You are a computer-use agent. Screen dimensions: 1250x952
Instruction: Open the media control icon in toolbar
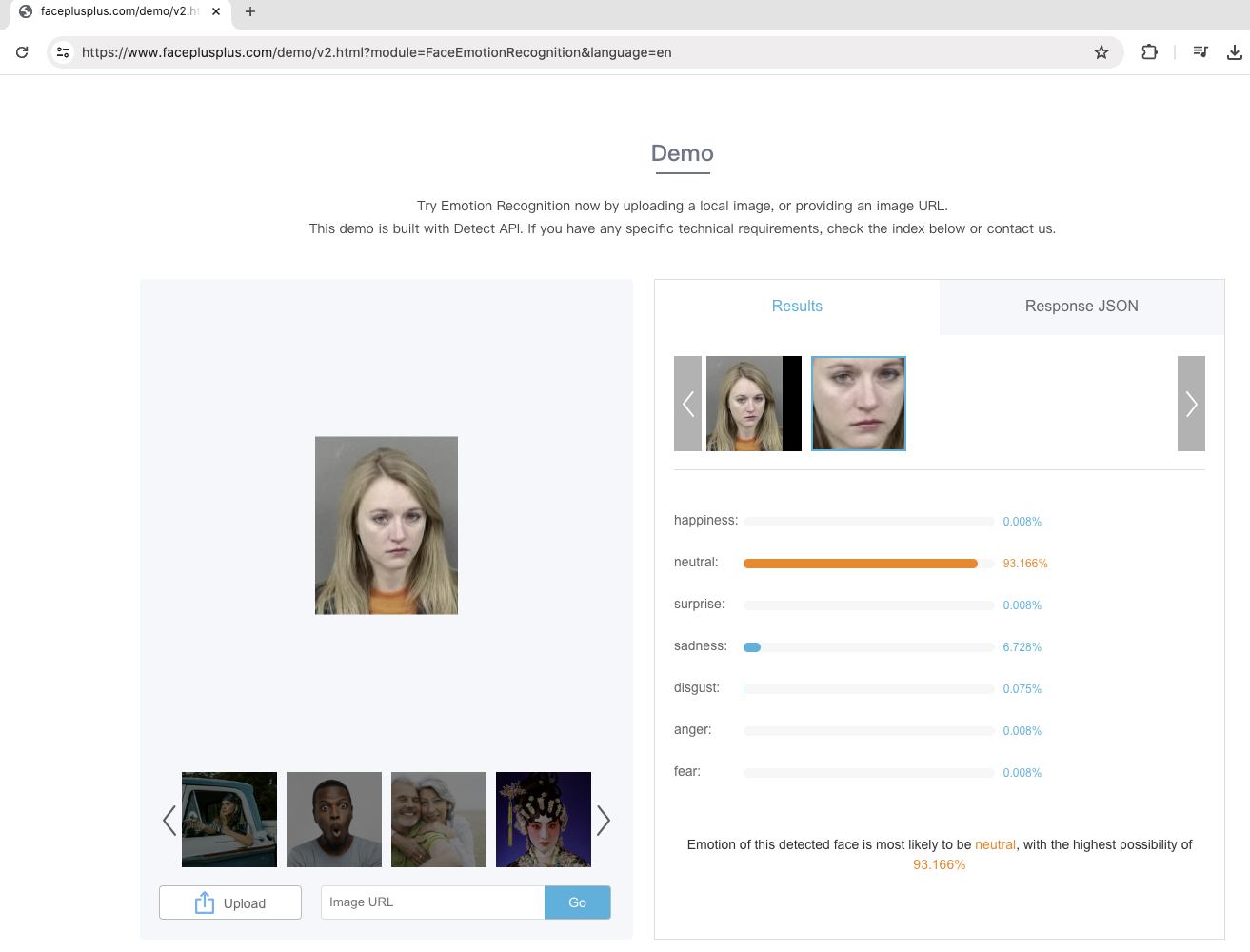coord(1200,52)
